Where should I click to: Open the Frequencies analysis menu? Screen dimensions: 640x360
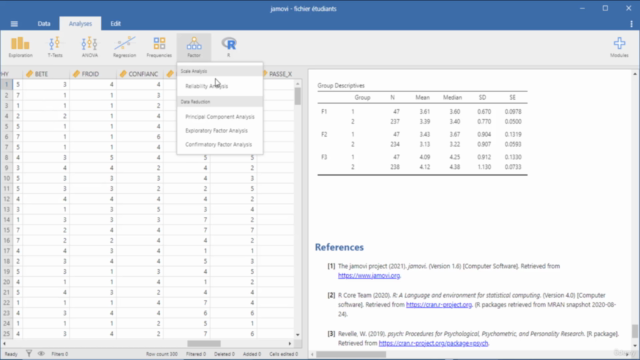click(159, 47)
